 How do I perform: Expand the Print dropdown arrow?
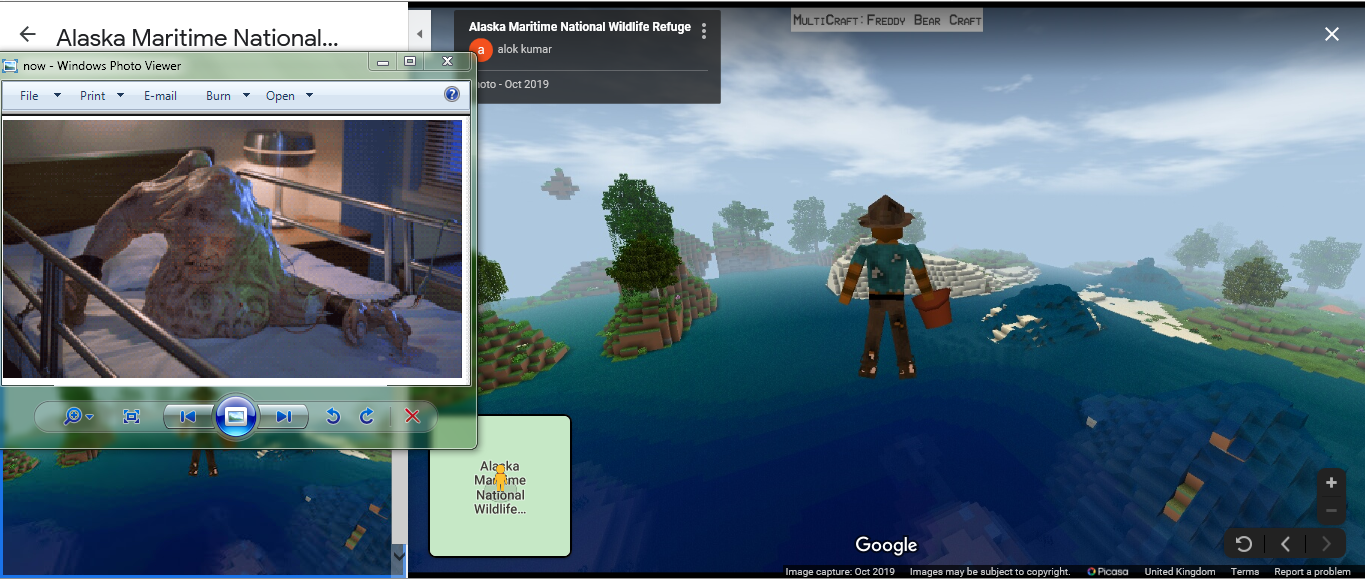[x=120, y=96]
